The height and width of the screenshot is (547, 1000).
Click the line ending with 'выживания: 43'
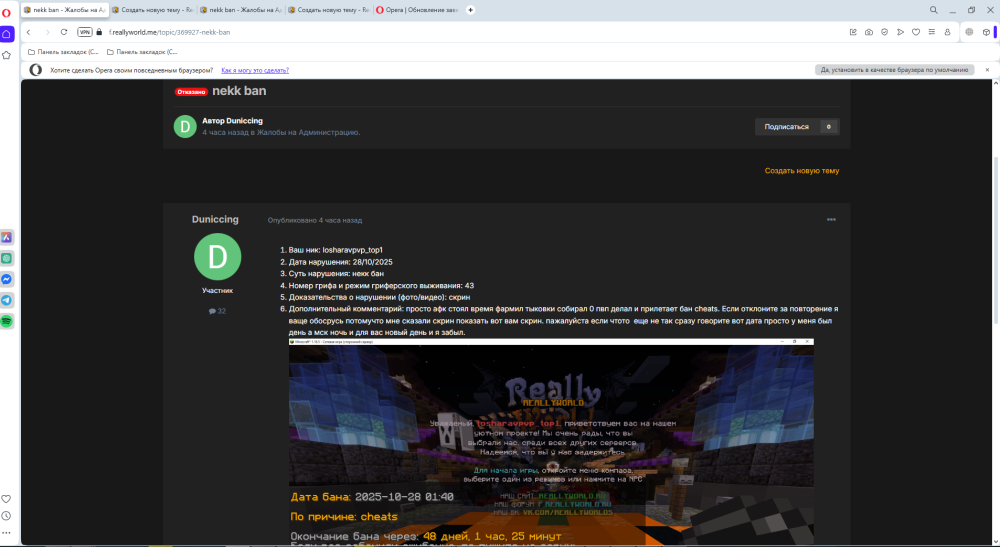[381, 286]
